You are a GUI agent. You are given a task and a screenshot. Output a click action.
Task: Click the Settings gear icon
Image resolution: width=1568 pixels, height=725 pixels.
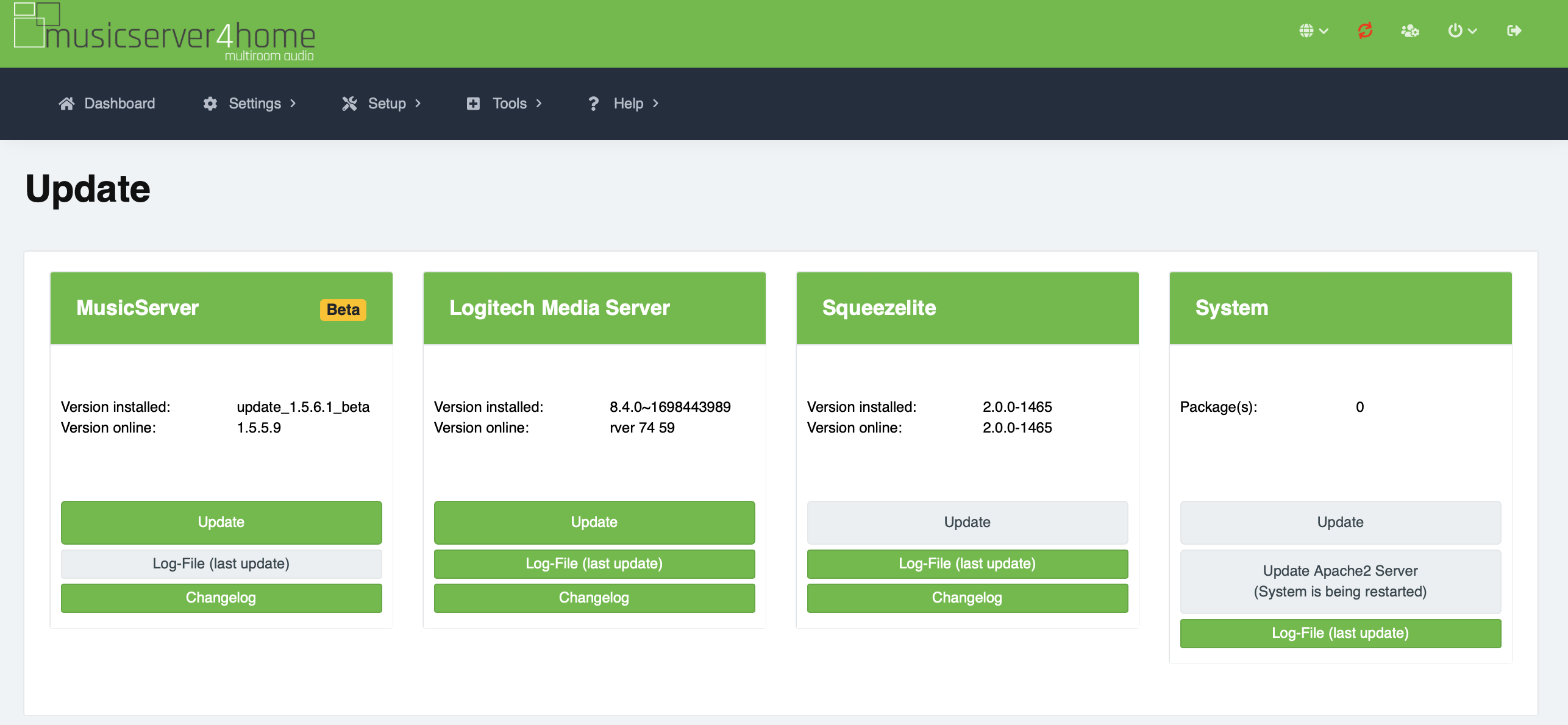pyautogui.click(x=210, y=104)
